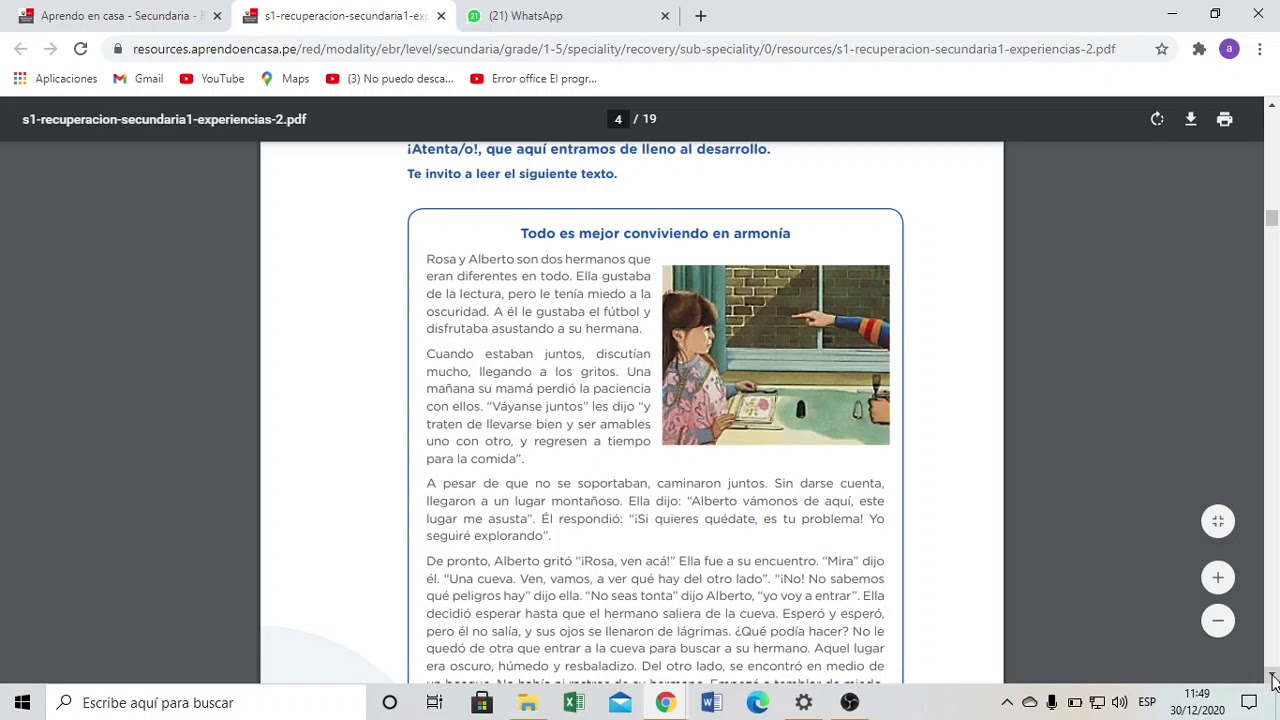The width and height of the screenshot is (1280, 720).
Task: Open the Gmail bookmark
Action: [138, 79]
